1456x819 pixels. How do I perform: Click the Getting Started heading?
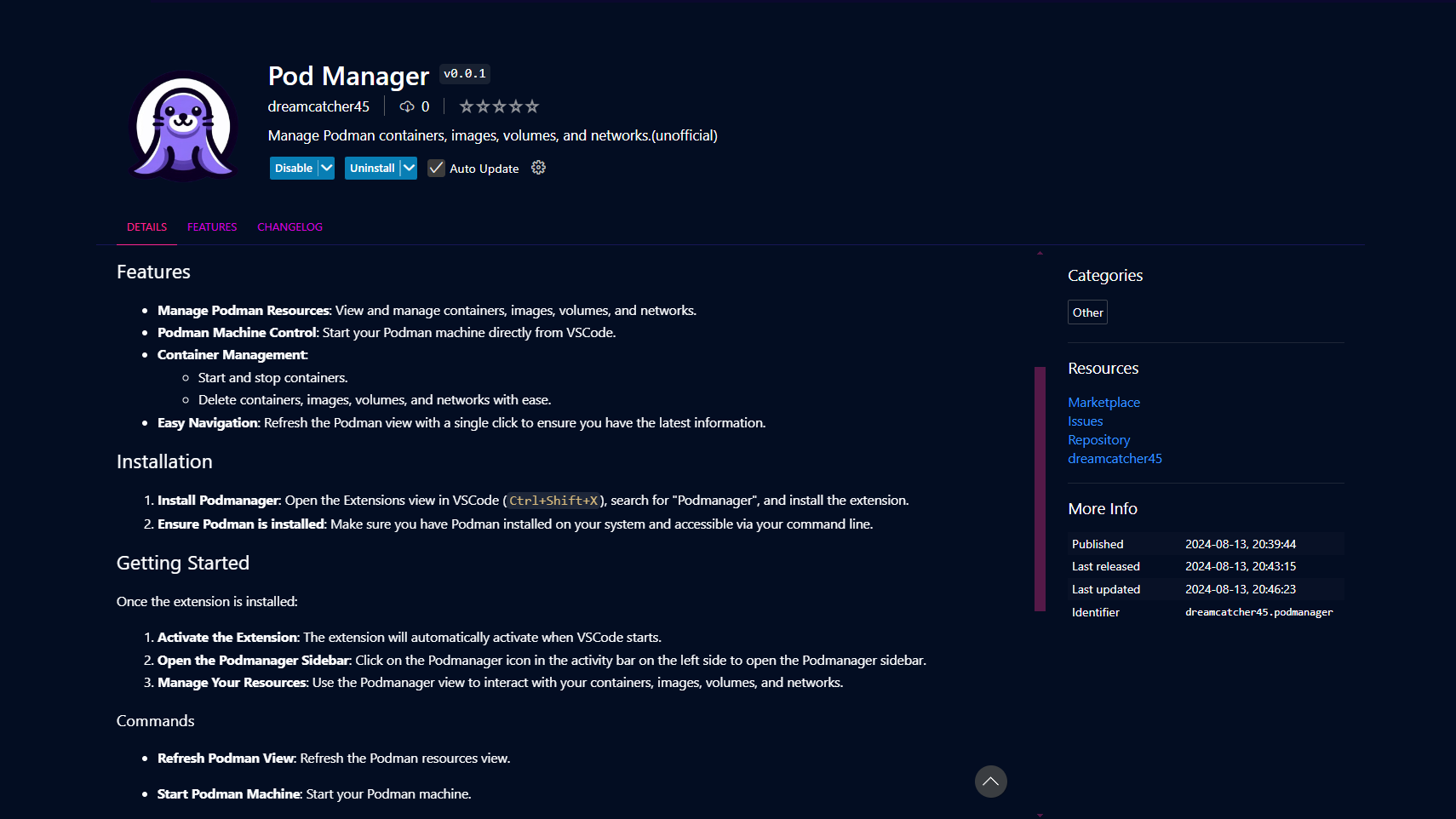click(x=183, y=563)
